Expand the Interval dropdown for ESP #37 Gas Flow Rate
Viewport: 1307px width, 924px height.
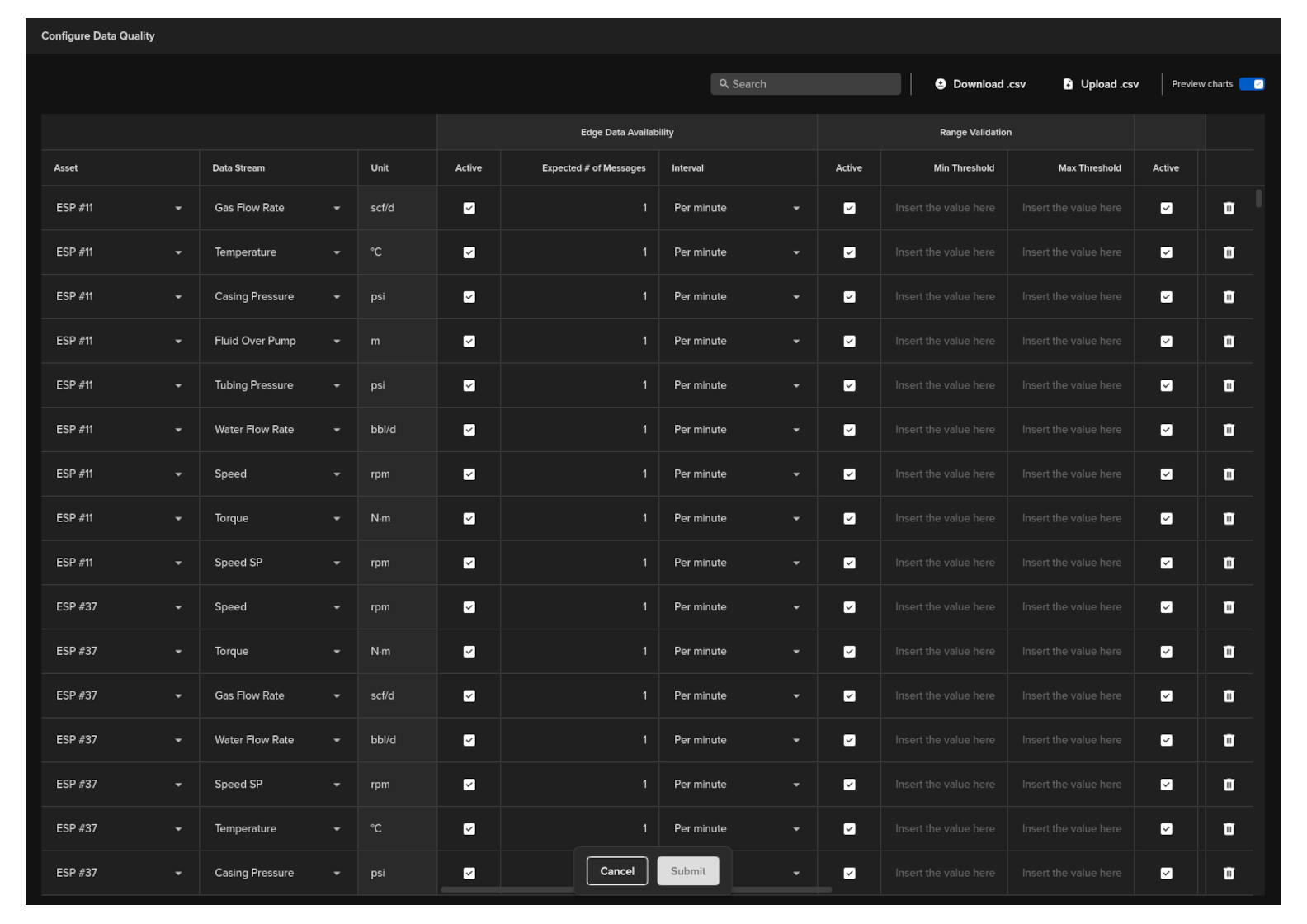tap(737, 695)
